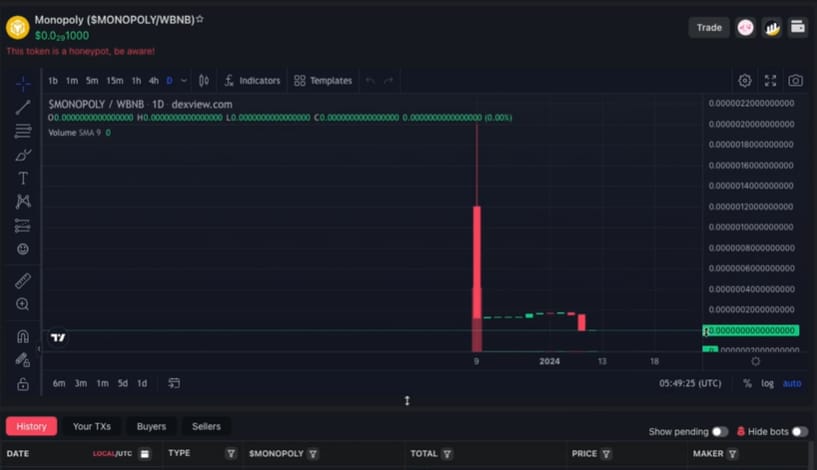
Task: Set the date range to 3m
Action: click(81, 384)
